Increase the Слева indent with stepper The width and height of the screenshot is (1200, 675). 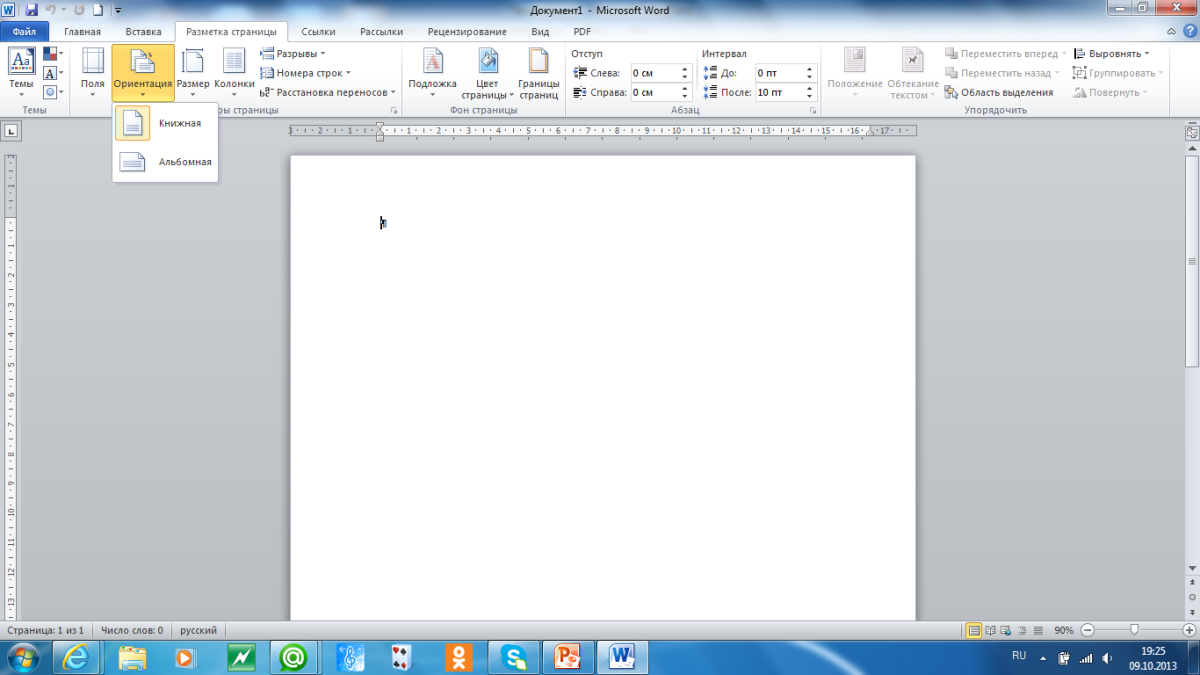click(685, 69)
